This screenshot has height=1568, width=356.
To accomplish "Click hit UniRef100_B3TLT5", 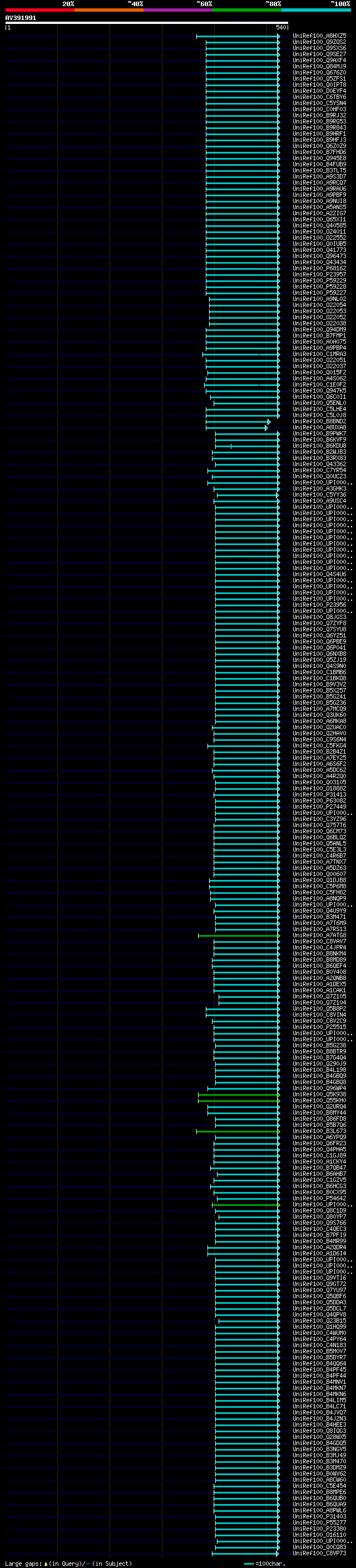I will [319, 170].
